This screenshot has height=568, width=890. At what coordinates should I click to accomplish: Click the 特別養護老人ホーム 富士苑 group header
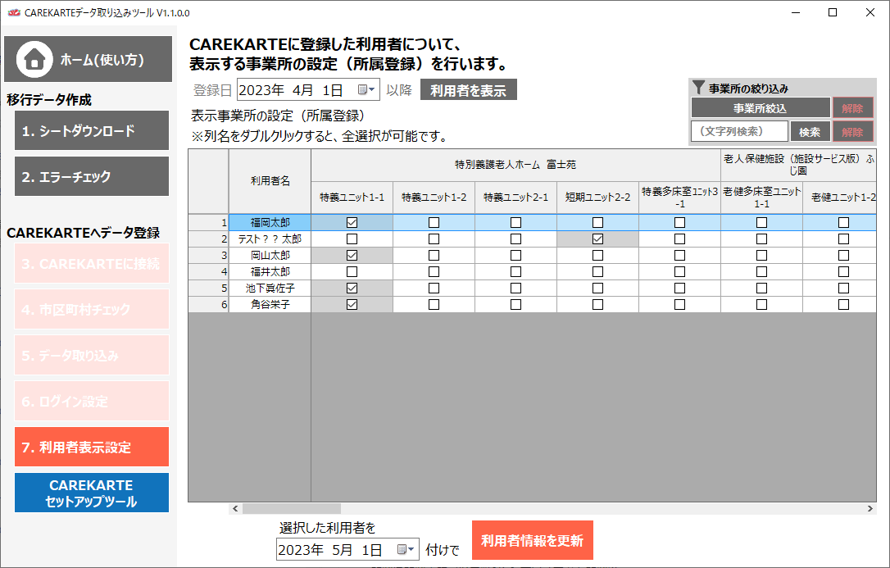pyautogui.click(x=515, y=165)
